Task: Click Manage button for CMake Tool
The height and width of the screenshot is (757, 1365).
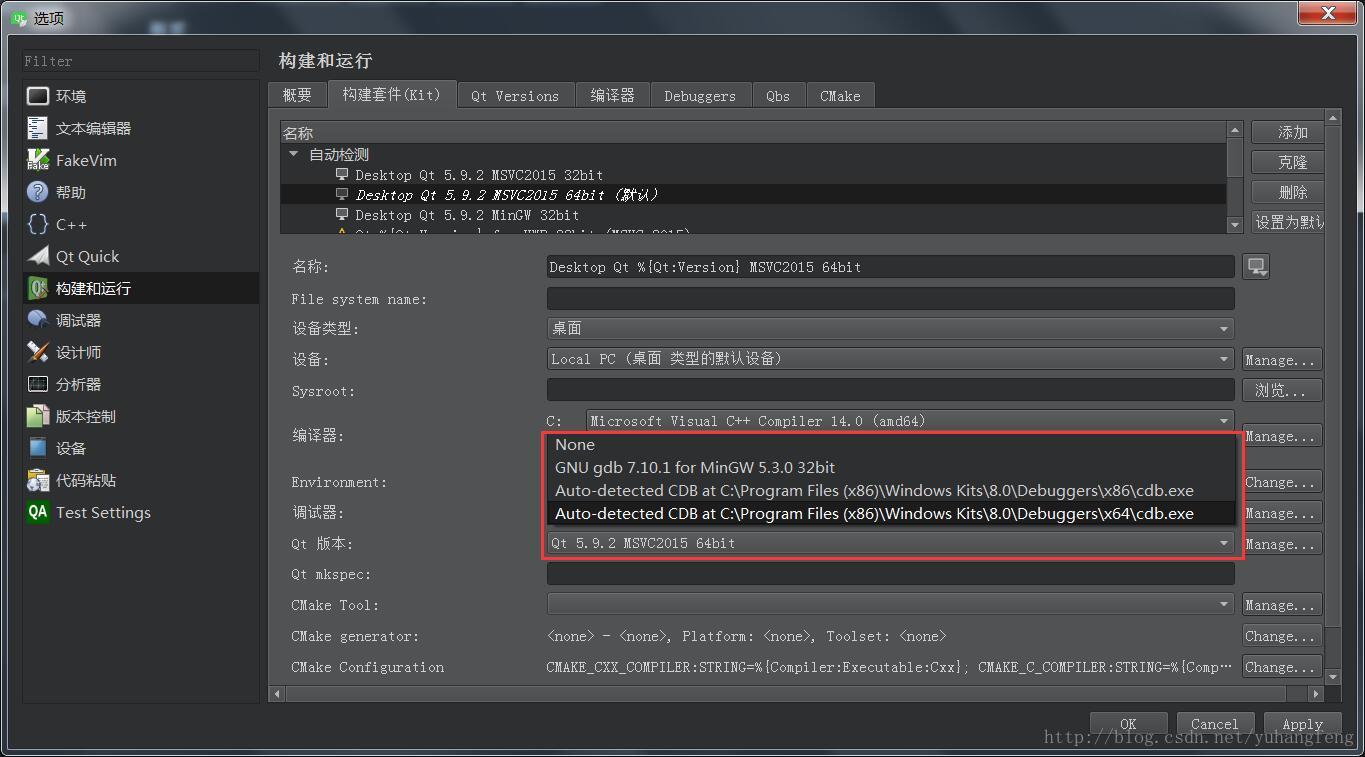Action: pyautogui.click(x=1282, y=605)
